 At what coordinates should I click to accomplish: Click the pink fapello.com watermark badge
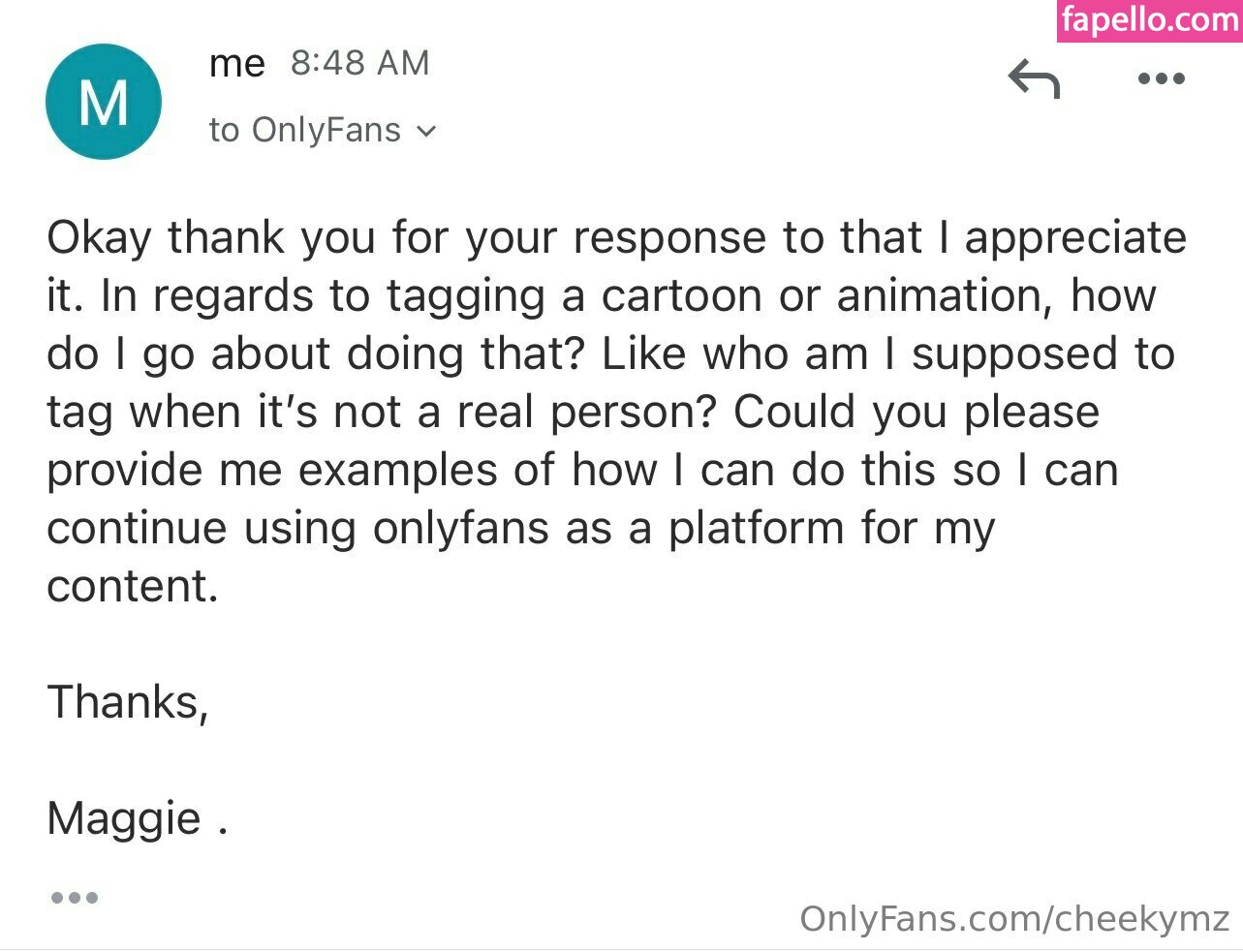pyautogui.click(x=1150, y=20)
